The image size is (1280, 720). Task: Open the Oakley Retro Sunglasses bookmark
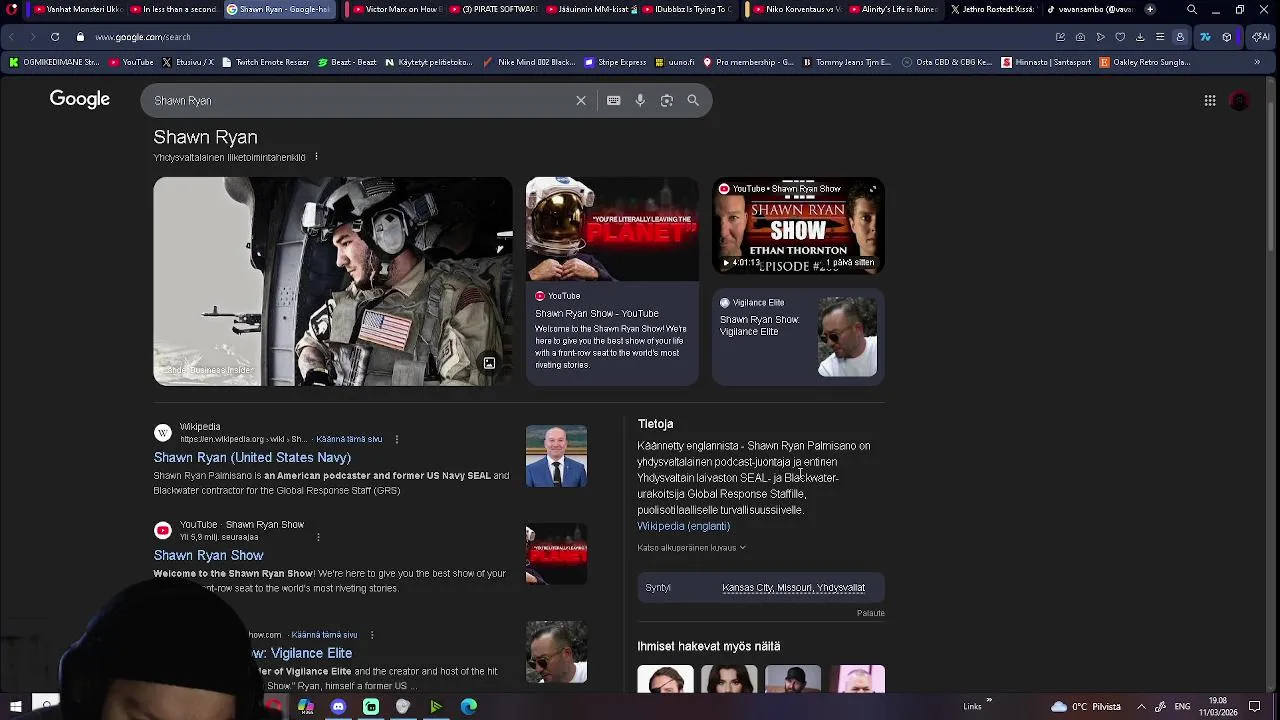[1145, 62]
